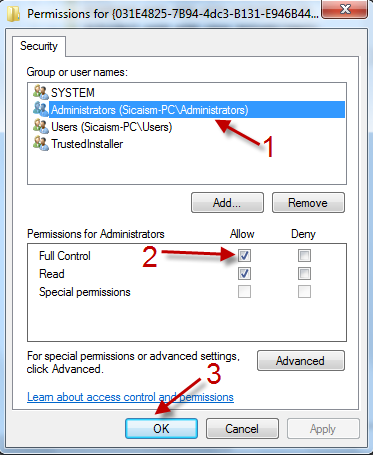Check Full Control Deny checkbox
The height and width of the screenshot is (455, 373).
point(304,256)
